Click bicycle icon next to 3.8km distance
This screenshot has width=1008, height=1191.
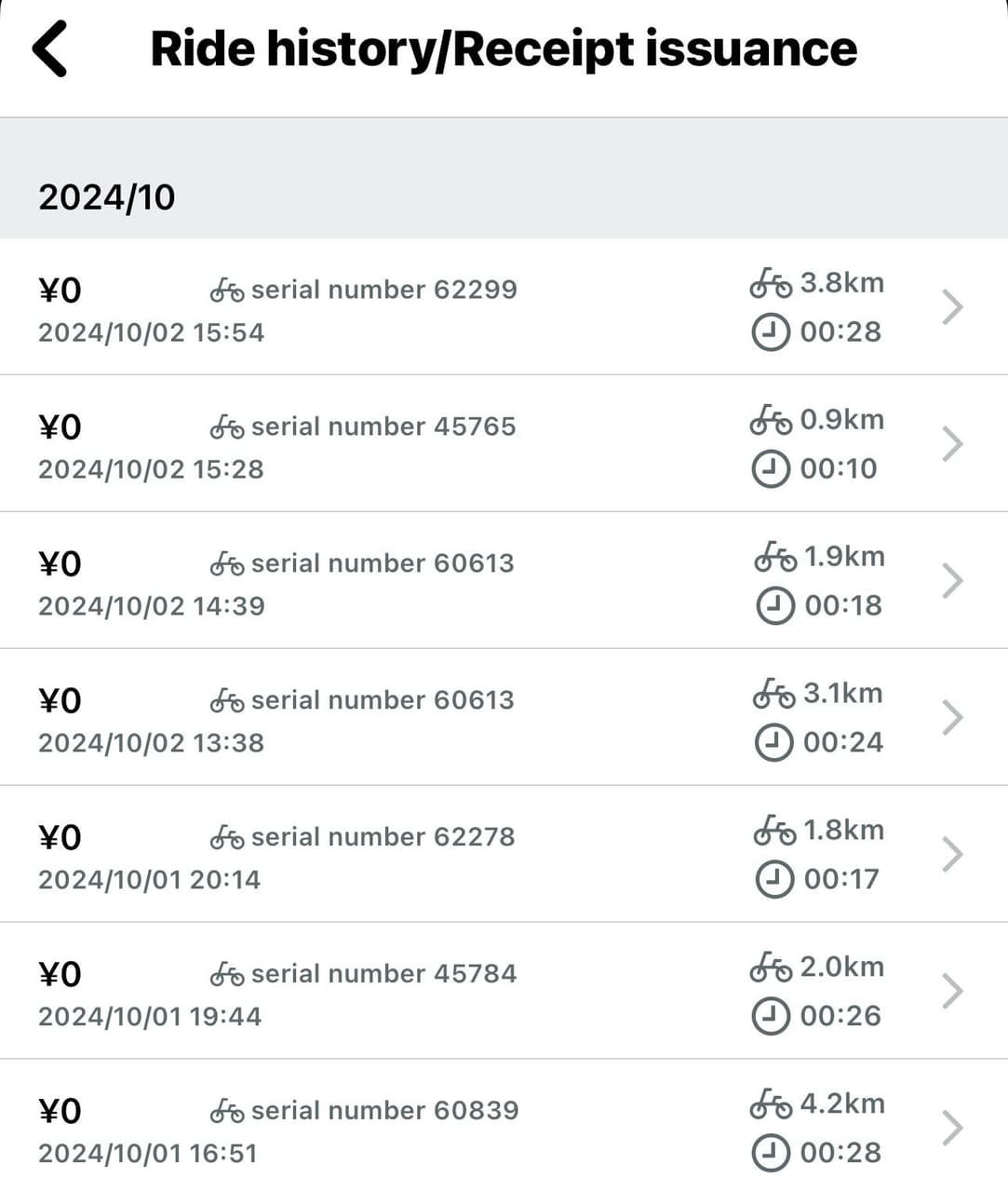(x=771, y=283)
